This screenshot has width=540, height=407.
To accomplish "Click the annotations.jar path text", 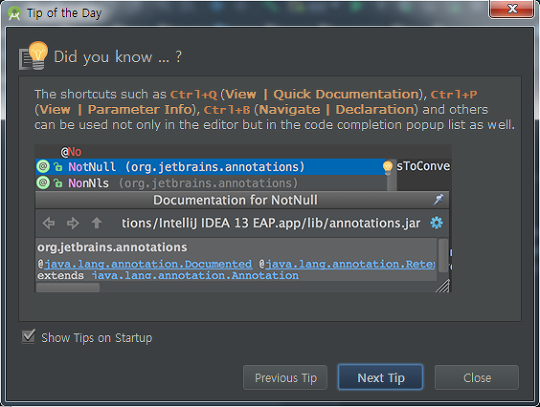I will (271, 223).
